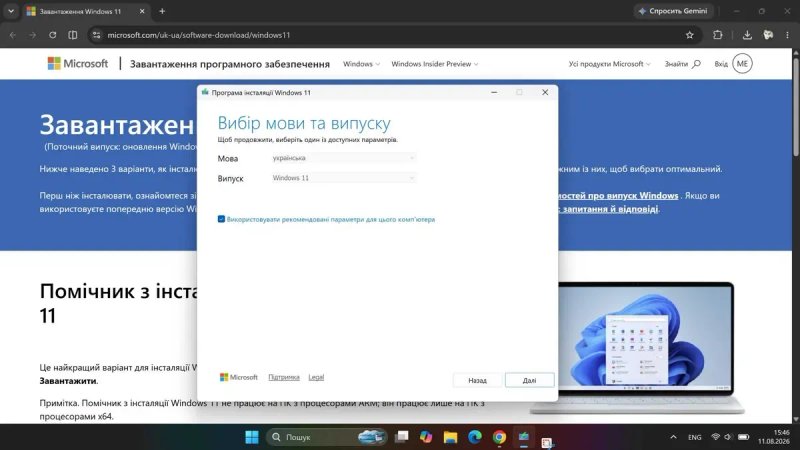The image size is (800, 450).
Task: Open Завантаження програмного забезпечення header link
Action: click(x=230, y=64)
